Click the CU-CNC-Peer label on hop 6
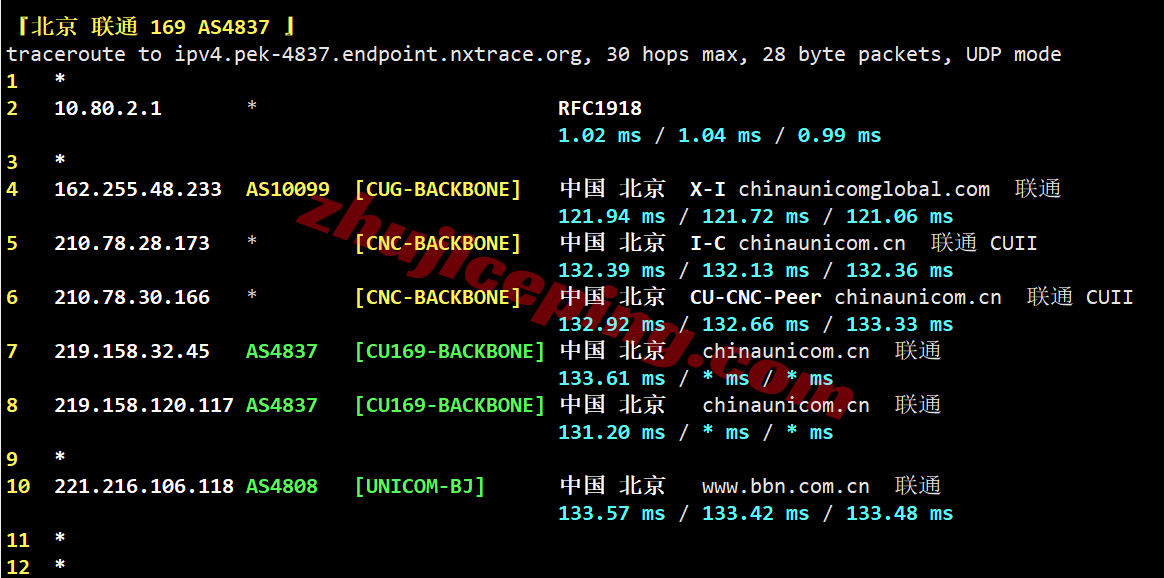 [756, 298]
